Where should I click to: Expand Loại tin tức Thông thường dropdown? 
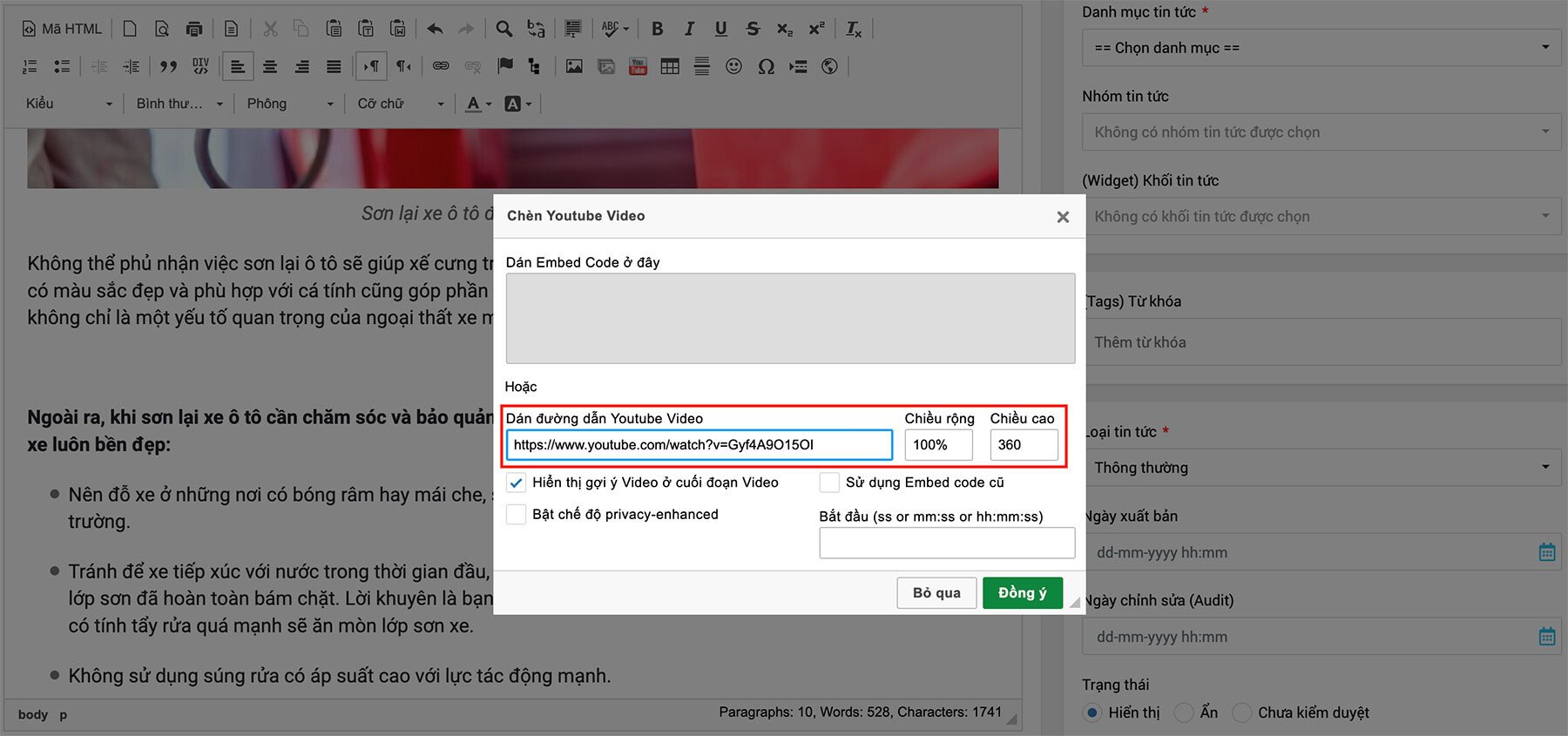pyautogui.click(x=1321, y=468)
